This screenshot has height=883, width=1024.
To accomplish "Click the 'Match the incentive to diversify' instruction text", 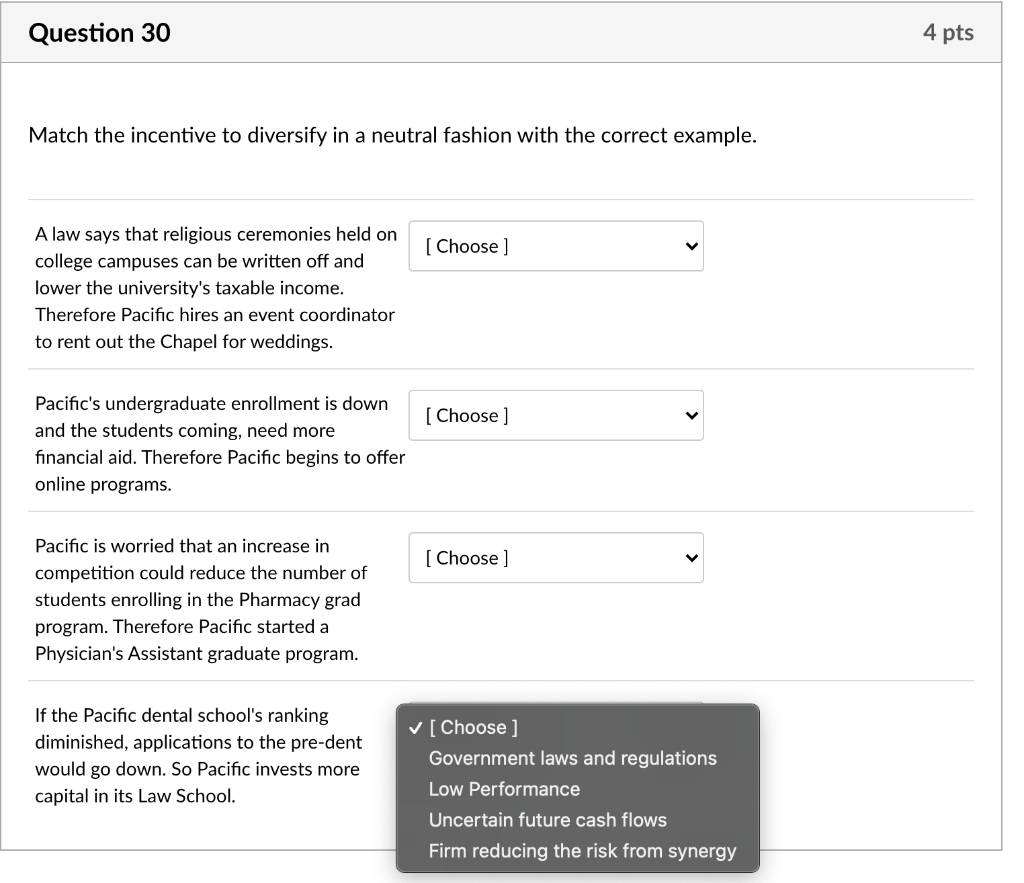I will (x=392, y=135).
